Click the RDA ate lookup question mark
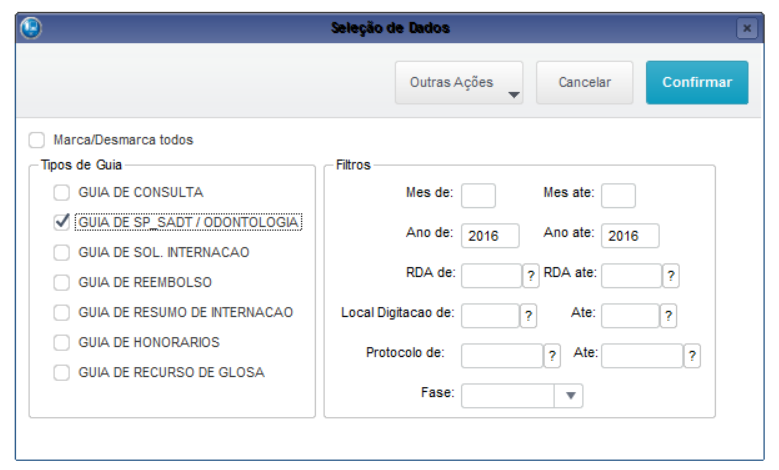The height and width of the screenshot is (470, 779). pyautogui.click(x=670, y=276)
